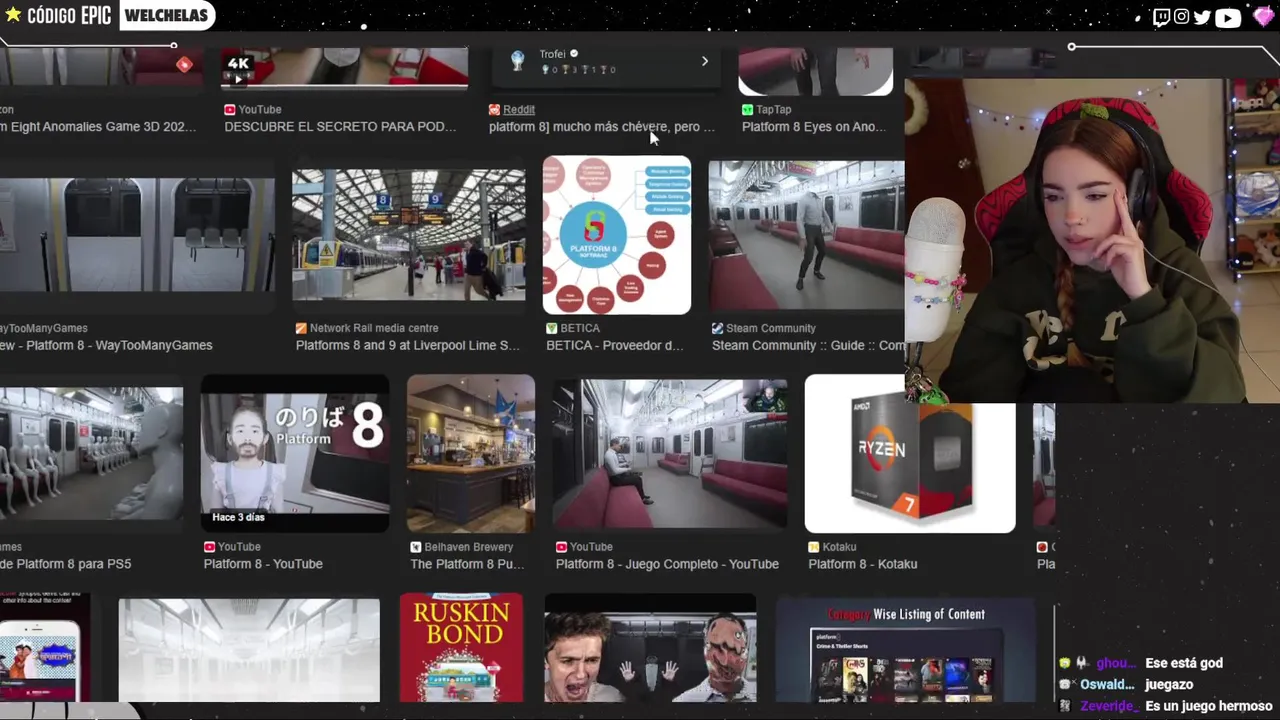Screen dimensions: 1280x720
Task: Open 'The Platform 8 Pu...' link
Action: (467, 564)
